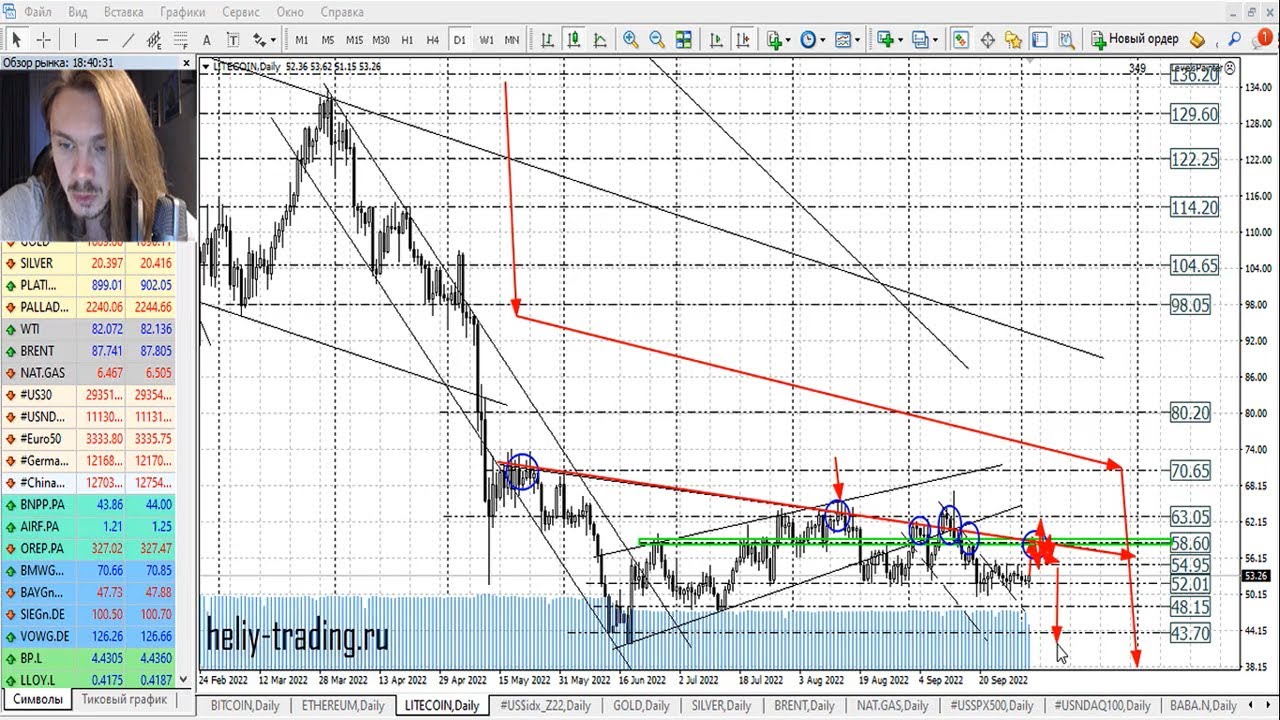This screenshot has width=1280, height=720.
Task: Toggle the Strategy Tester panel
Action: coord(1066,40)
